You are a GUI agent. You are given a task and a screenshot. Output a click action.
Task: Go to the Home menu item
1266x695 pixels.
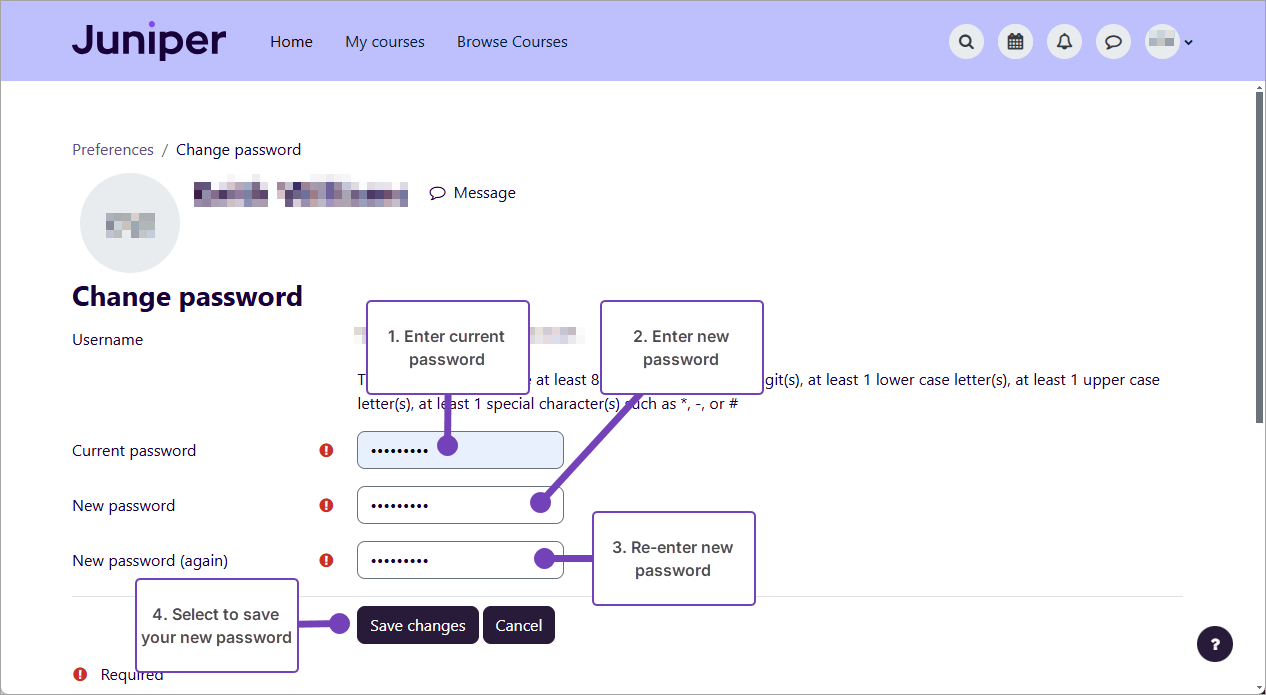[x=291, y=42]
